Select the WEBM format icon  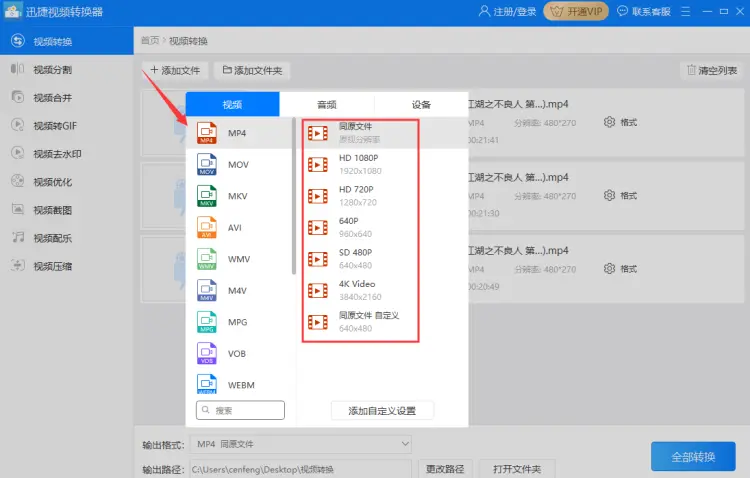207,384
